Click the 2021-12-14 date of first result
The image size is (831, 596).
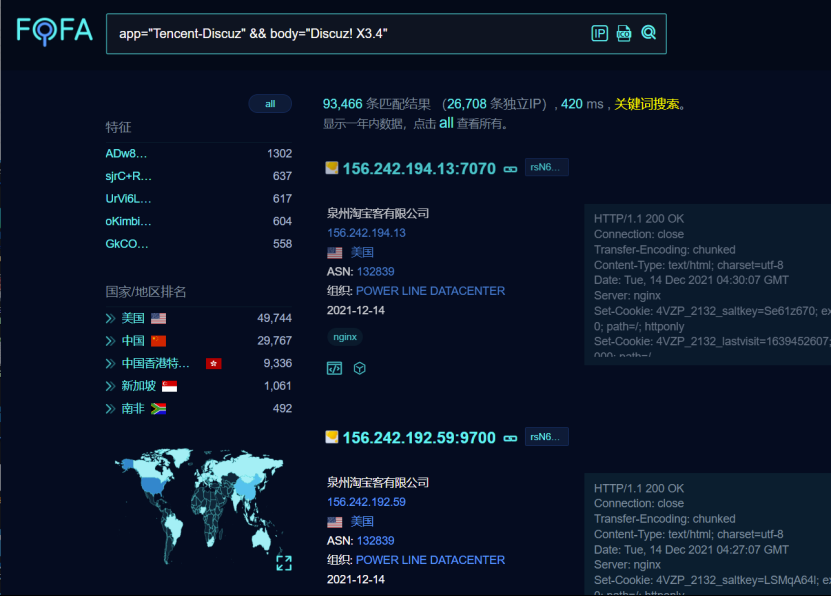click(x=356, y=310)
